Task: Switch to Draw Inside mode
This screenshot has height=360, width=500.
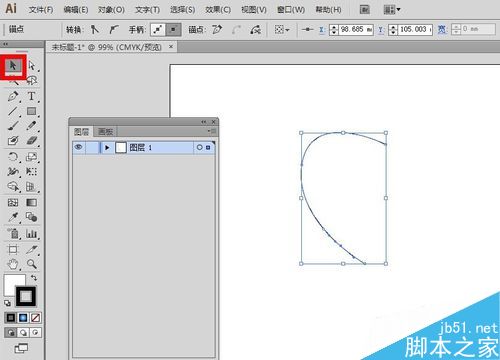Action: [x=35, y=332]
